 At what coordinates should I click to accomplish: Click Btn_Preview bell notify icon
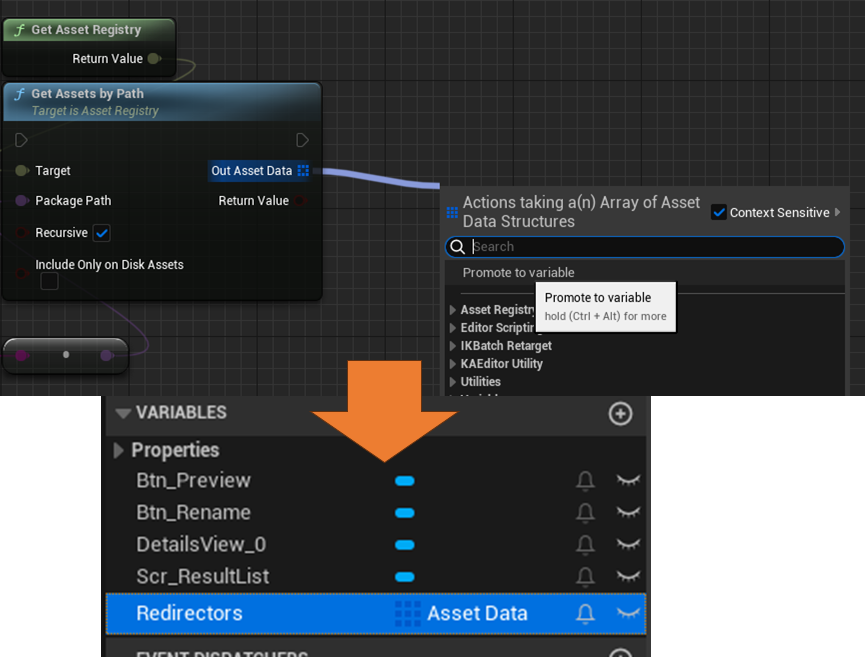pyautogui.click(x=585, y=480)
